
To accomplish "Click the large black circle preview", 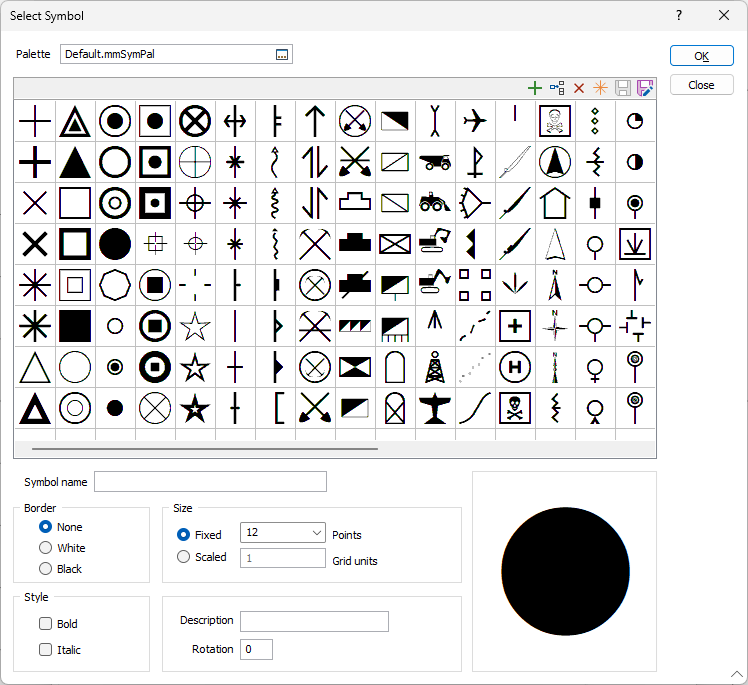I will point(565,571).
